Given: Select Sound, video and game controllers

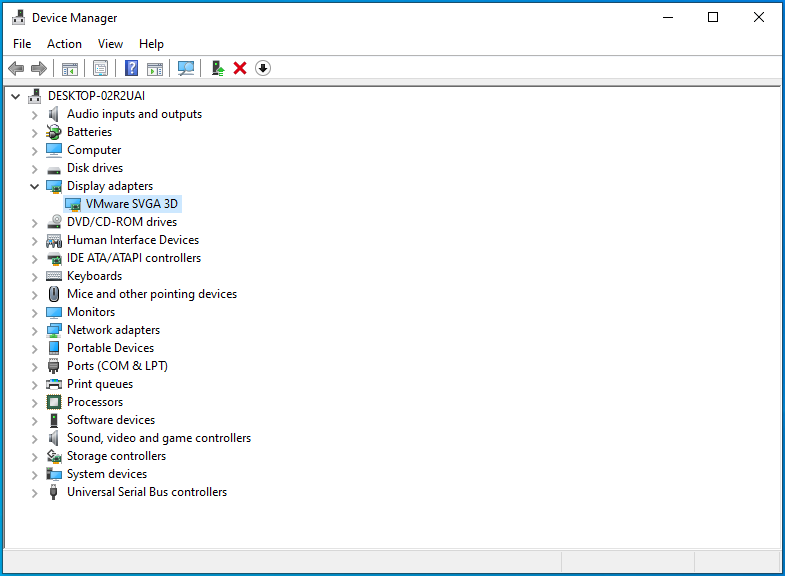Looking at the screenshot, I should pos(158,438).
